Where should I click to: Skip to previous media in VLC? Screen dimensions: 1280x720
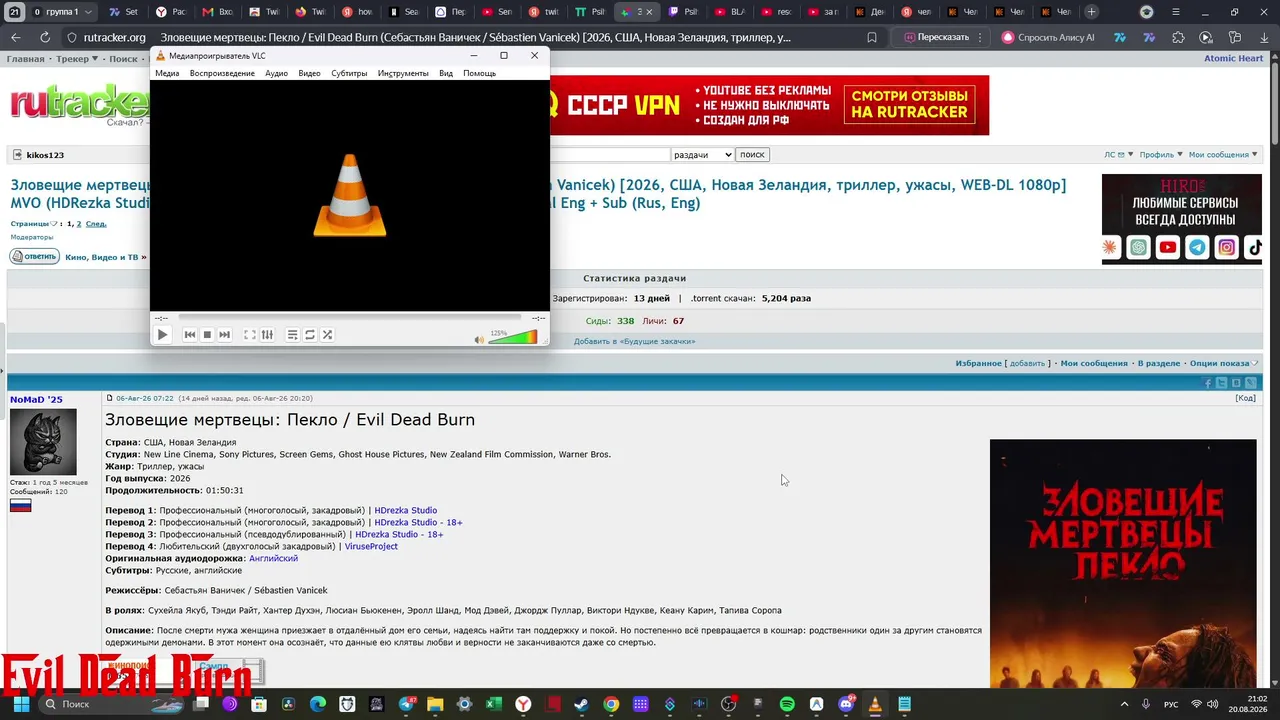coord(190,335)
